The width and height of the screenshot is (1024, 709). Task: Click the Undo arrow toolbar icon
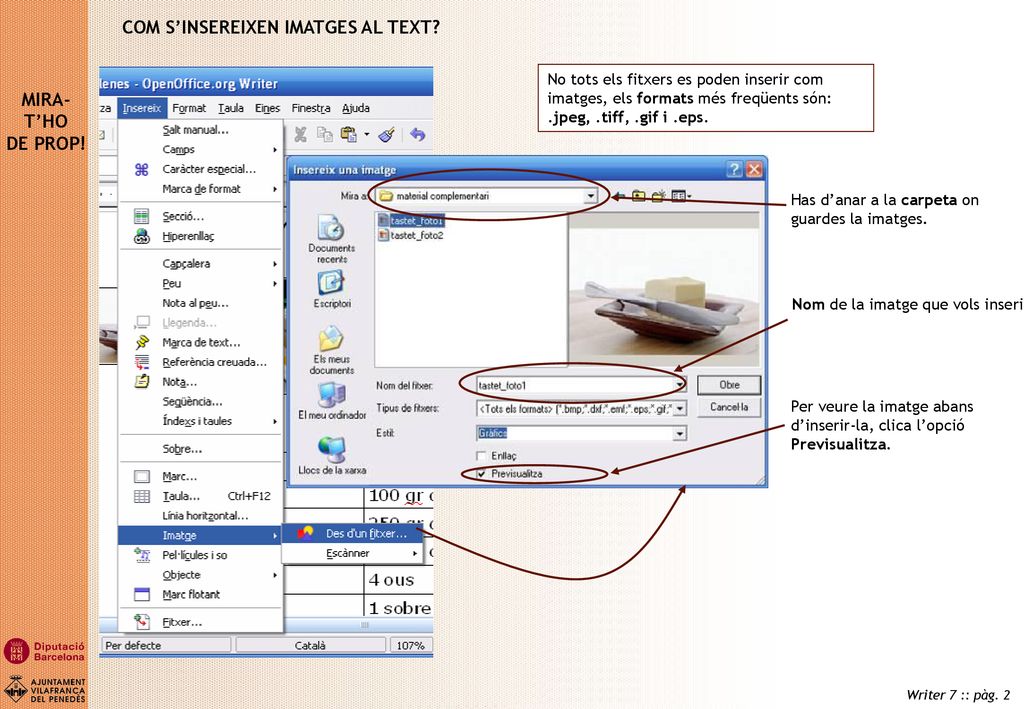point(417,134)
